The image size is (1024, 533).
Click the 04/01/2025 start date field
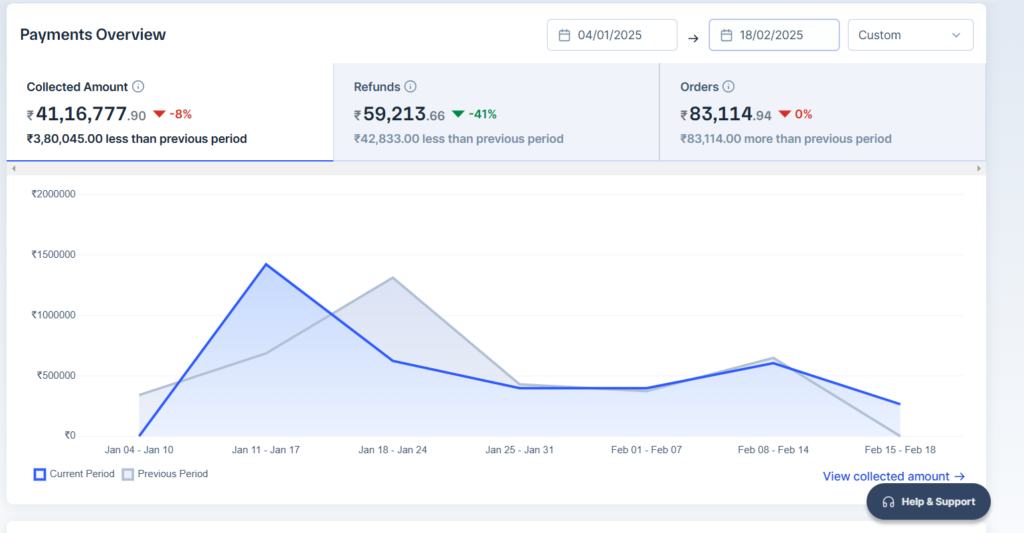point(611,35)
